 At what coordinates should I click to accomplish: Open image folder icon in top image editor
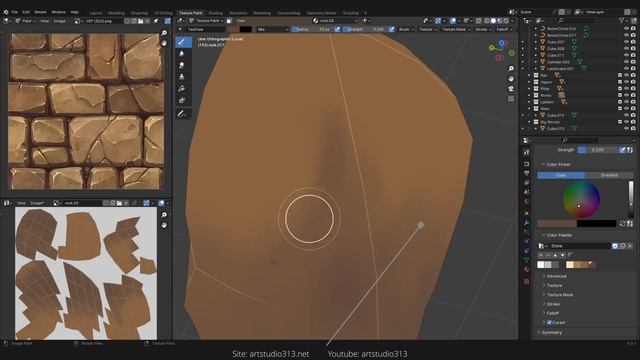click(140, 21)
